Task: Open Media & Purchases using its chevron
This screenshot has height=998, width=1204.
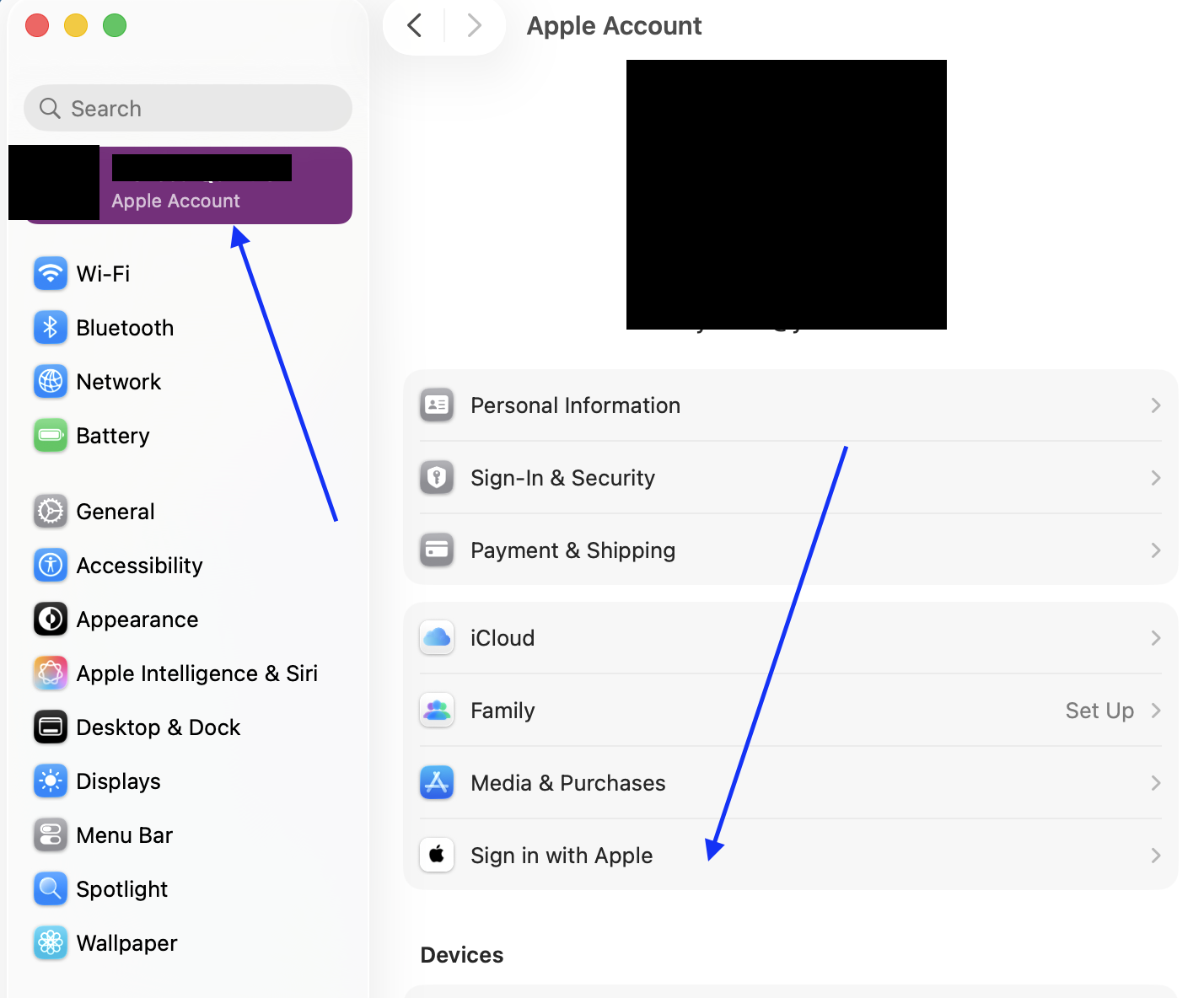Action: click(1156, 783)
